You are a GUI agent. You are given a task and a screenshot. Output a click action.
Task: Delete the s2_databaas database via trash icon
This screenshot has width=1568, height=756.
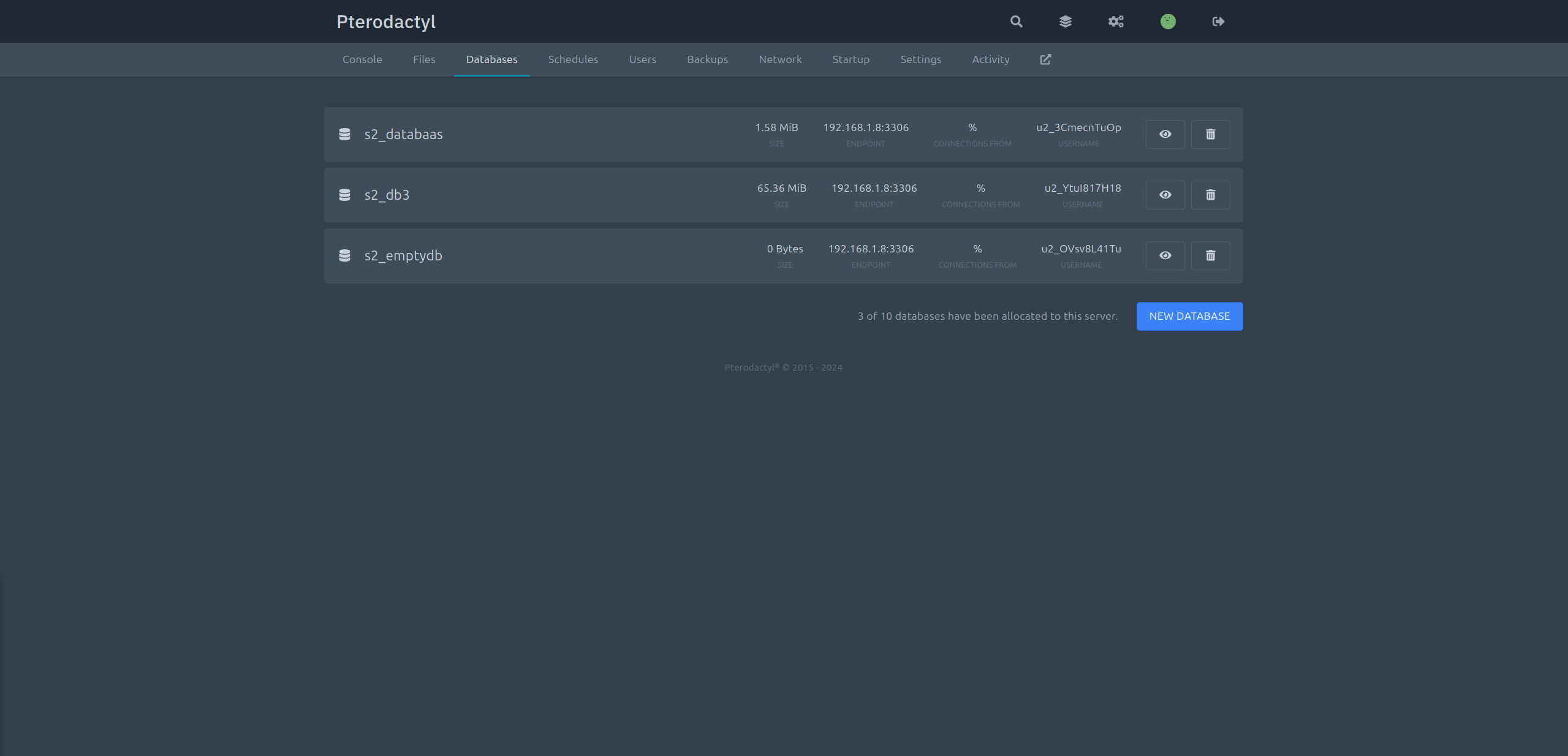[1210, 134]
